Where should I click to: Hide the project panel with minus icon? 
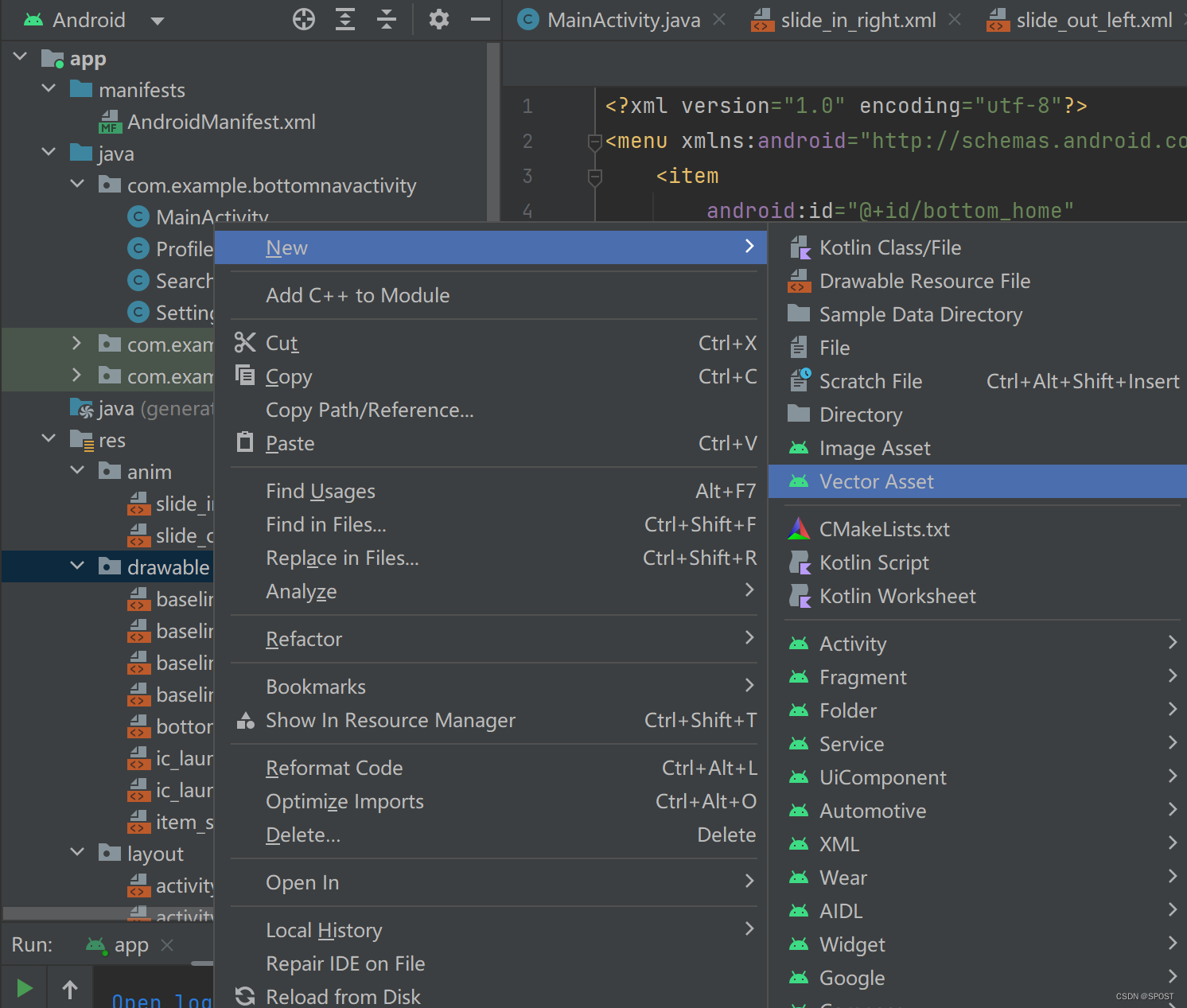click(481, 19)
